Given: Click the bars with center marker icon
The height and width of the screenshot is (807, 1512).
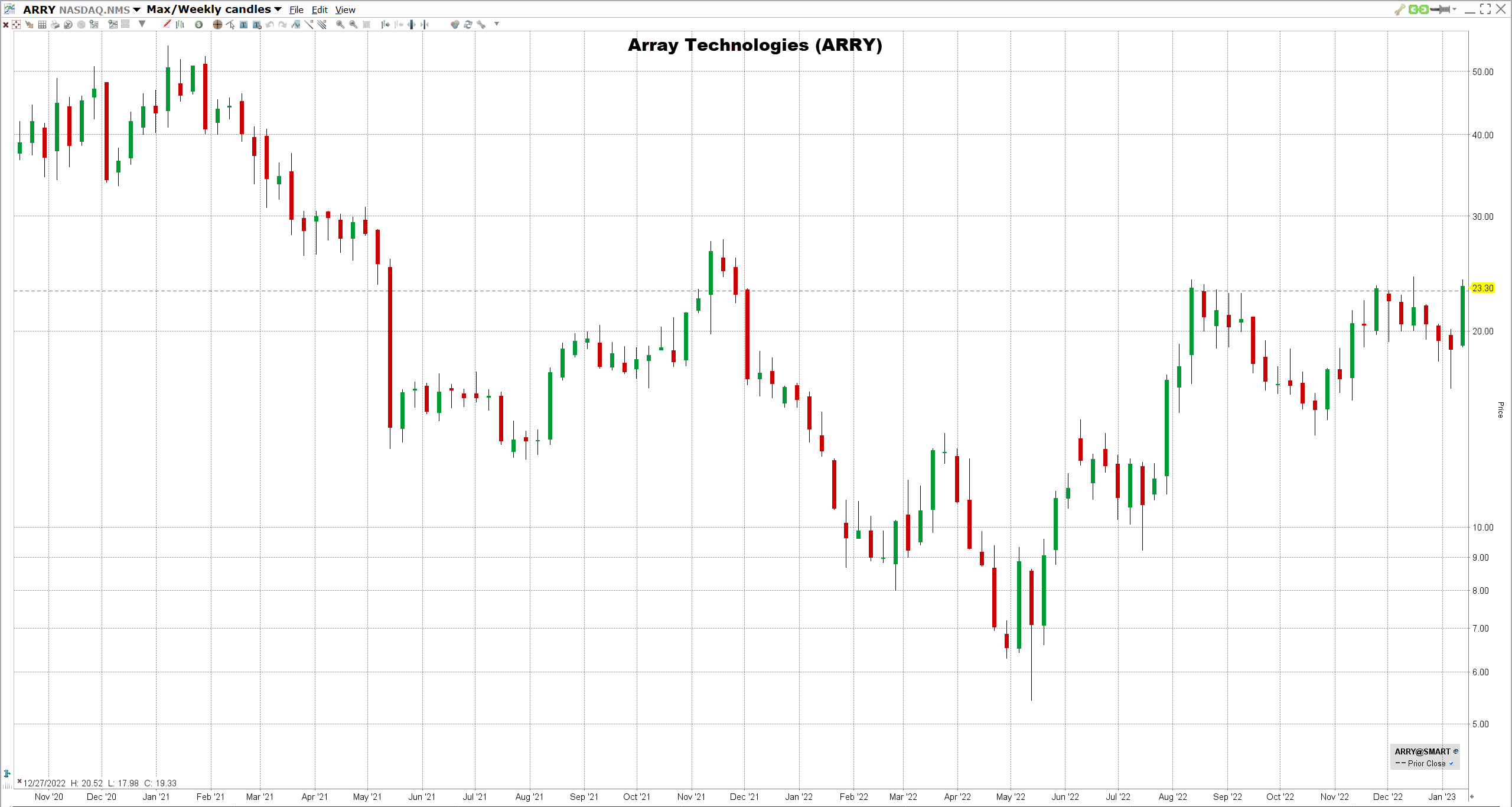Looking at the screenshot, I should 411,24.
